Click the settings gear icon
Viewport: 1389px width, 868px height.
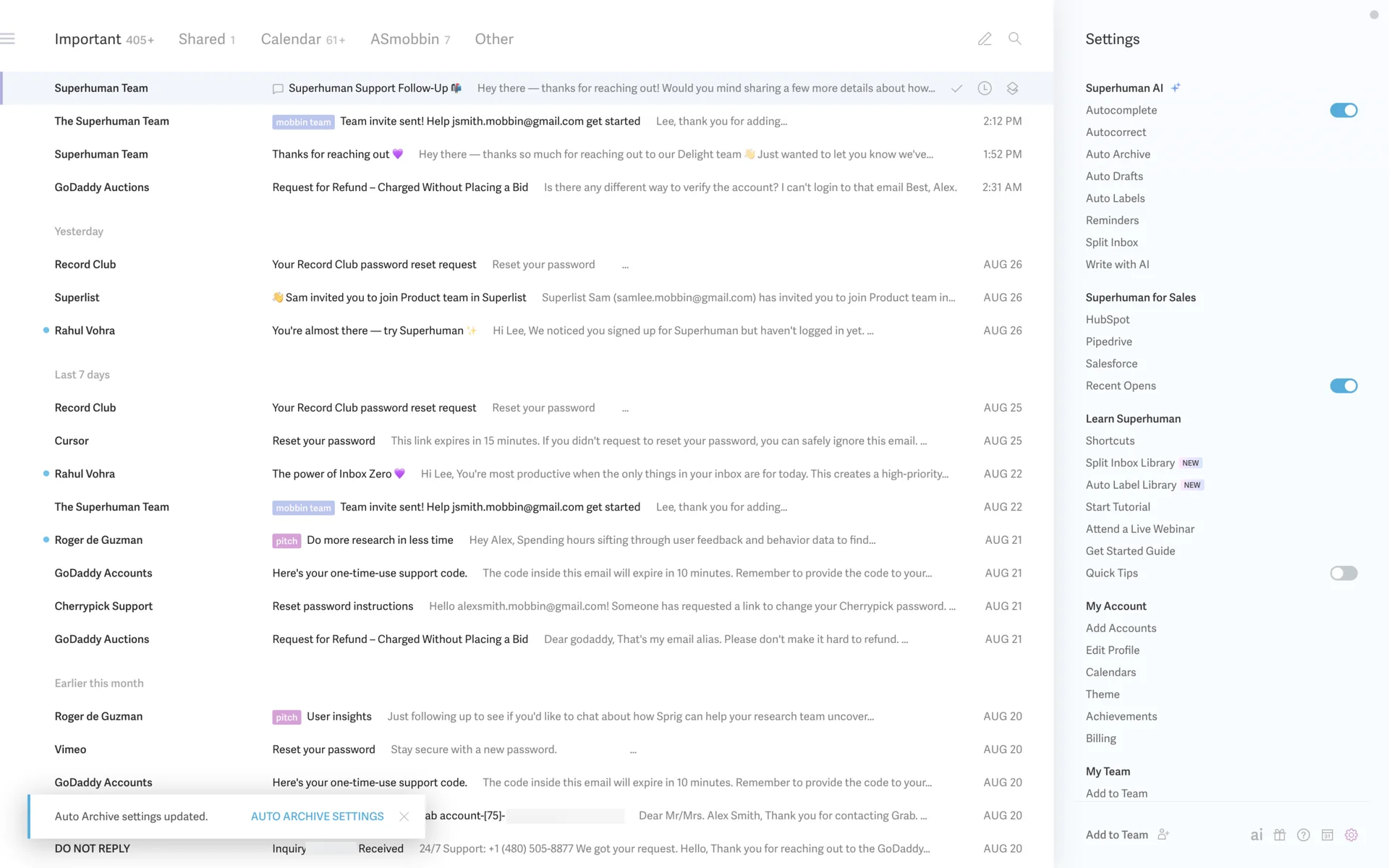(x=1351, y=835)
